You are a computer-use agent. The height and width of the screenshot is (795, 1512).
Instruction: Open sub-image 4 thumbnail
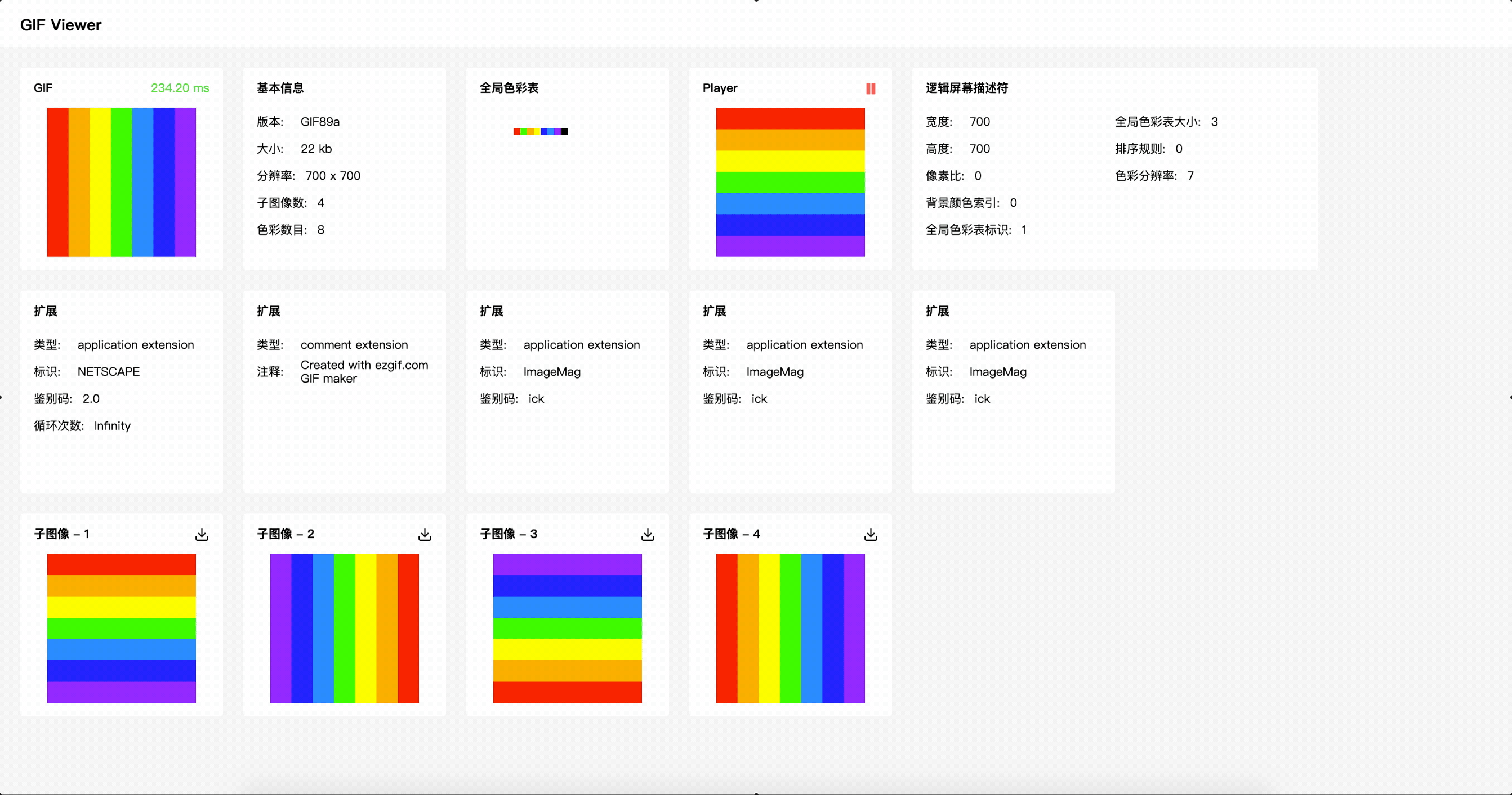pos(790,628)
